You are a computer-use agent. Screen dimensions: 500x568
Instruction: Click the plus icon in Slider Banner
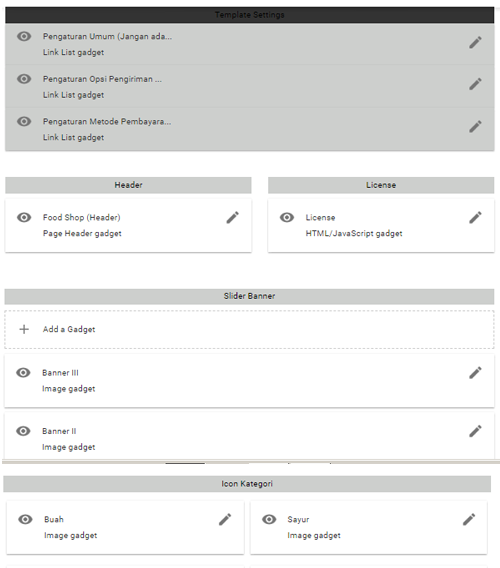click(x=24, y=329)
